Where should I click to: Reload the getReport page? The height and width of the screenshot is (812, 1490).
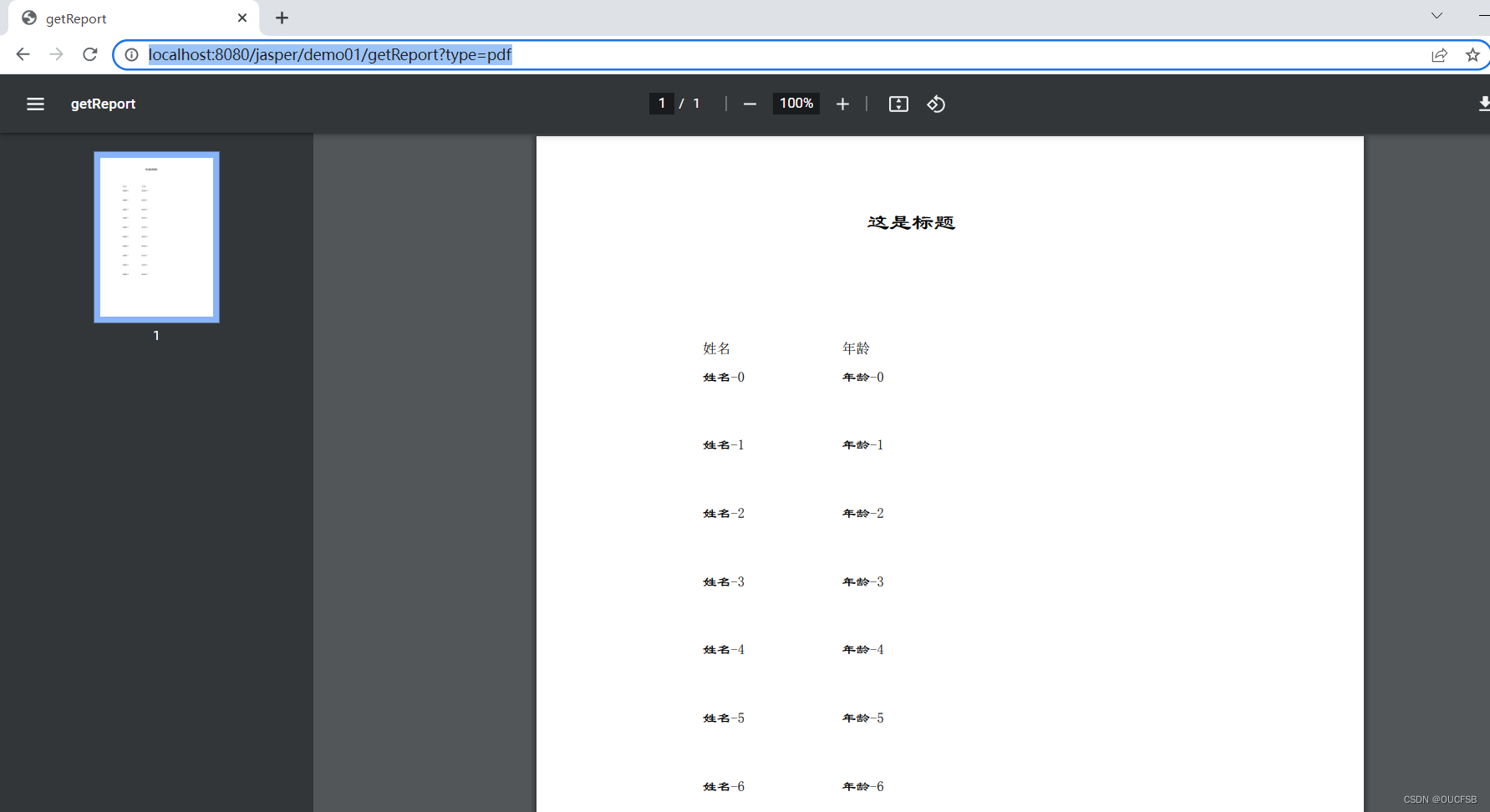coord(90,54)
